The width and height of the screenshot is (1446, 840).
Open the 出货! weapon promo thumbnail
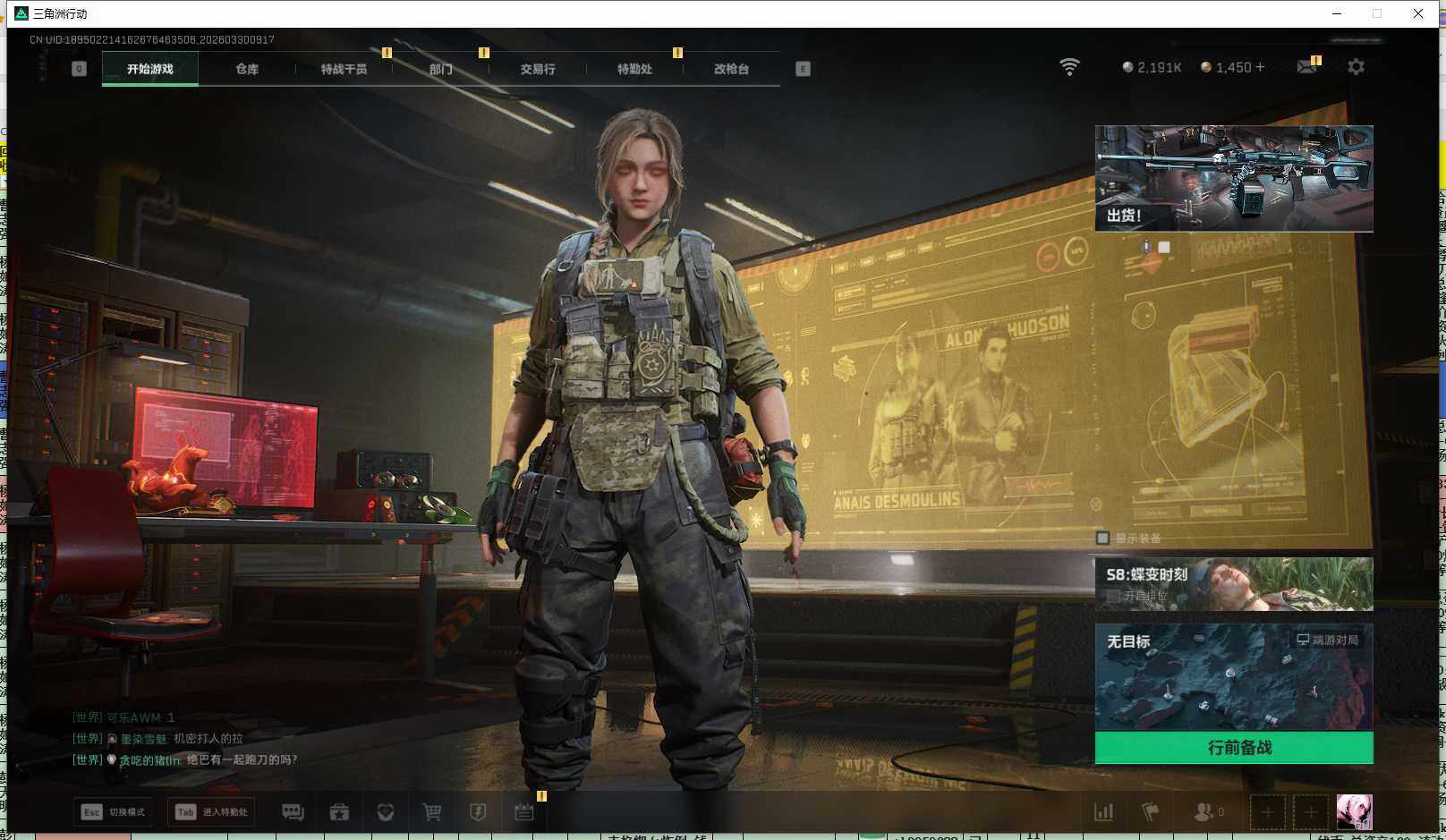1234,179
